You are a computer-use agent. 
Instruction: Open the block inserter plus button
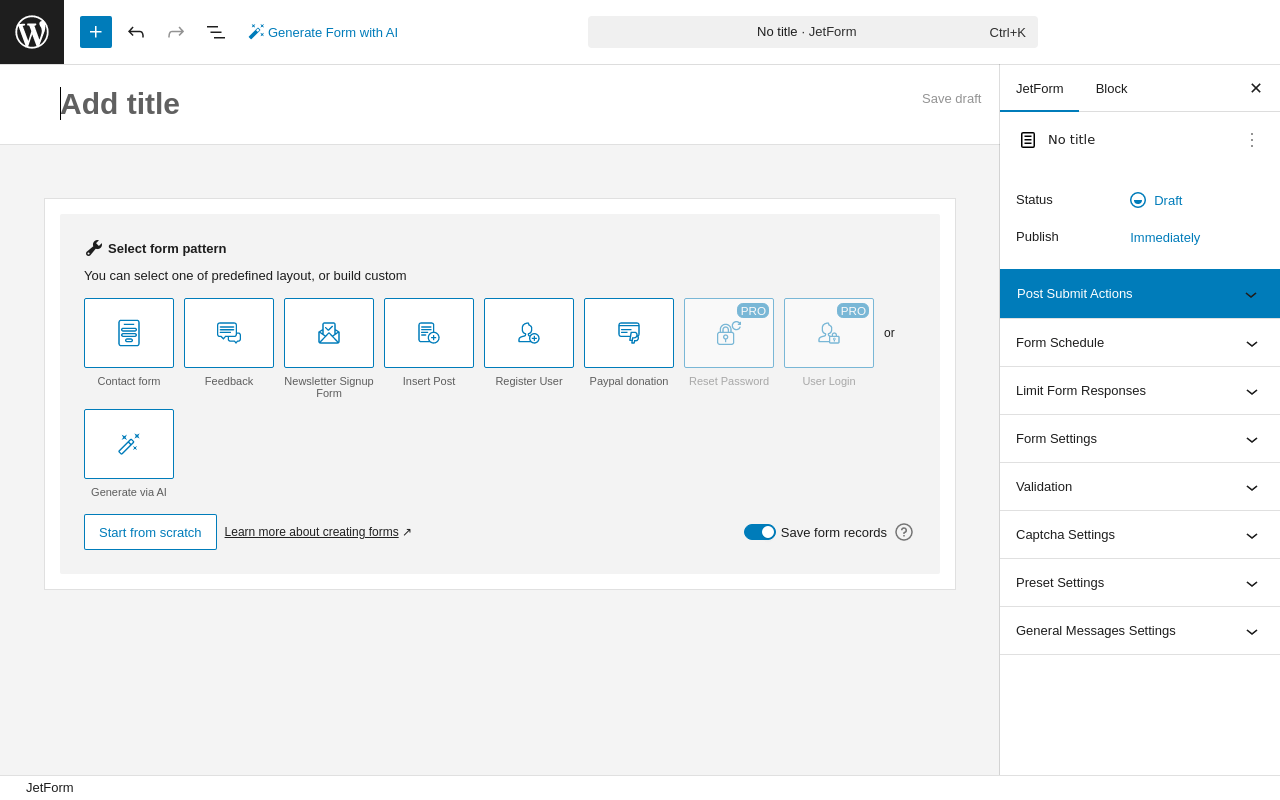tap(96, 32)
